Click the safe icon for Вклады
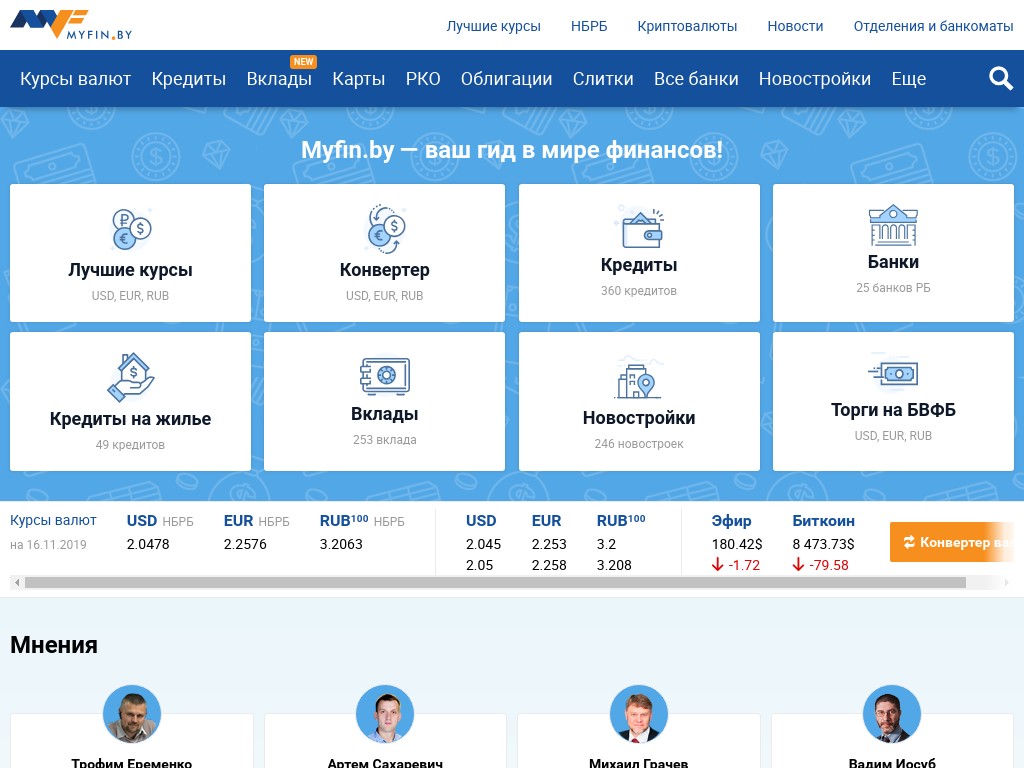Screen dimensions: 1024x768 pos(385,376)
